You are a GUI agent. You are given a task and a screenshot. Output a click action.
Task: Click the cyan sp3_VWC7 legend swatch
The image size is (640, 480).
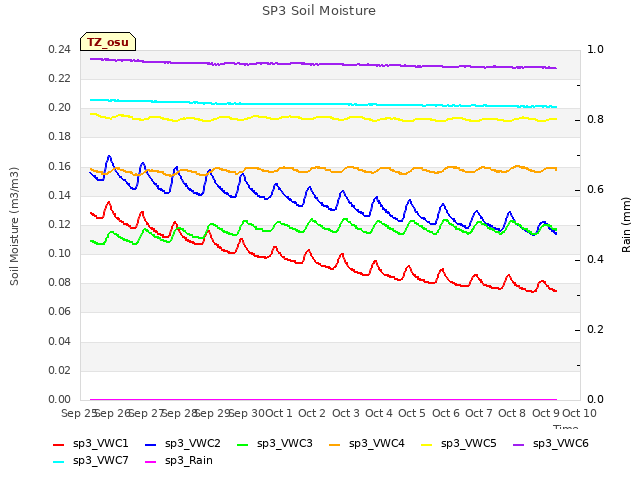(59, 462)
